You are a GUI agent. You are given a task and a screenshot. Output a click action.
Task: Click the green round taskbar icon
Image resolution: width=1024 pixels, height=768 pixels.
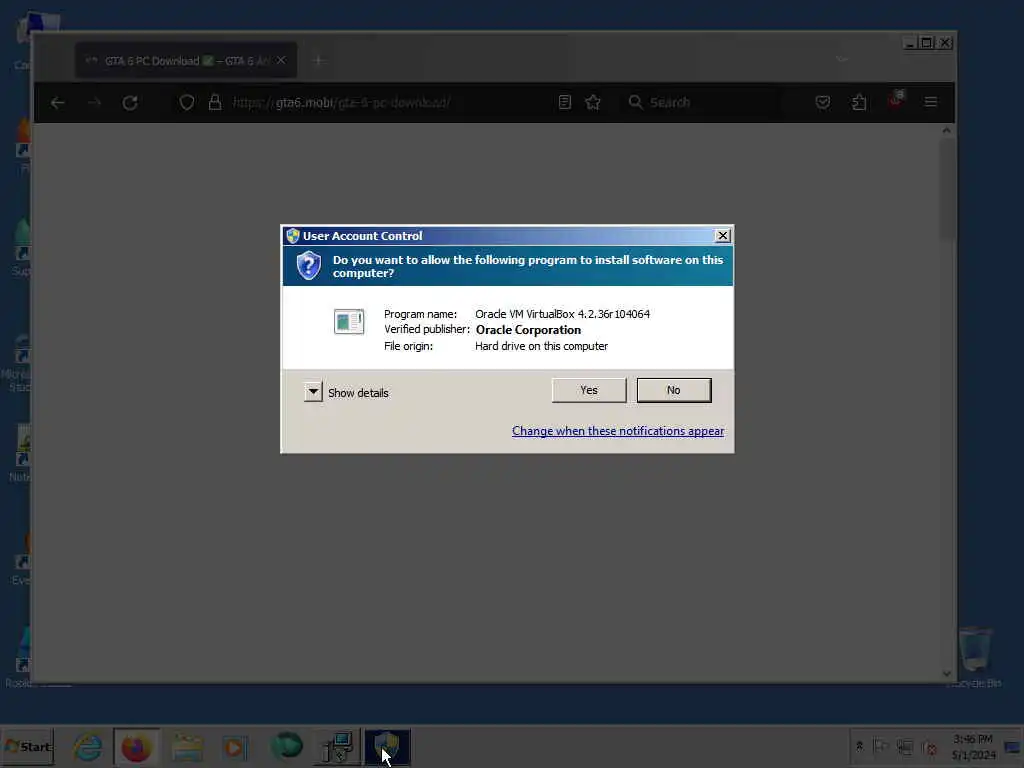[x=286, y=746]
